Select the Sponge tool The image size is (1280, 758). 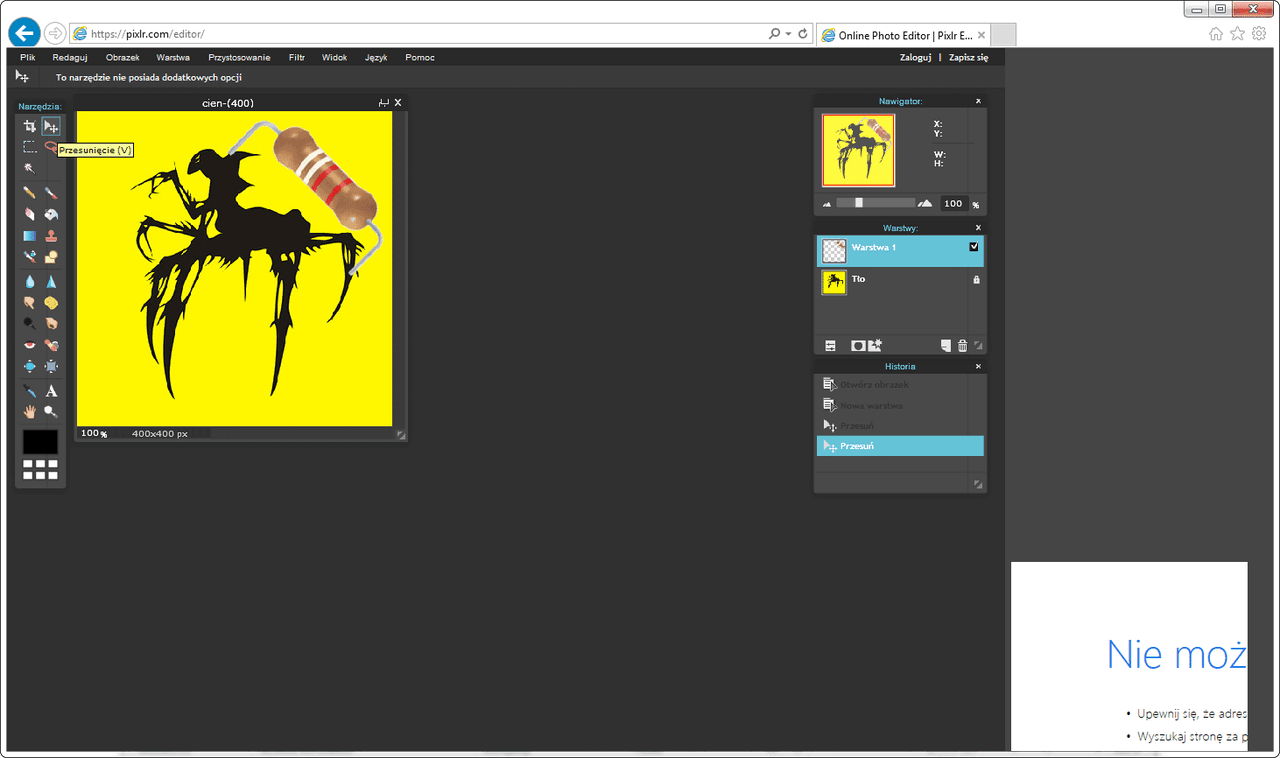(51, 303)
